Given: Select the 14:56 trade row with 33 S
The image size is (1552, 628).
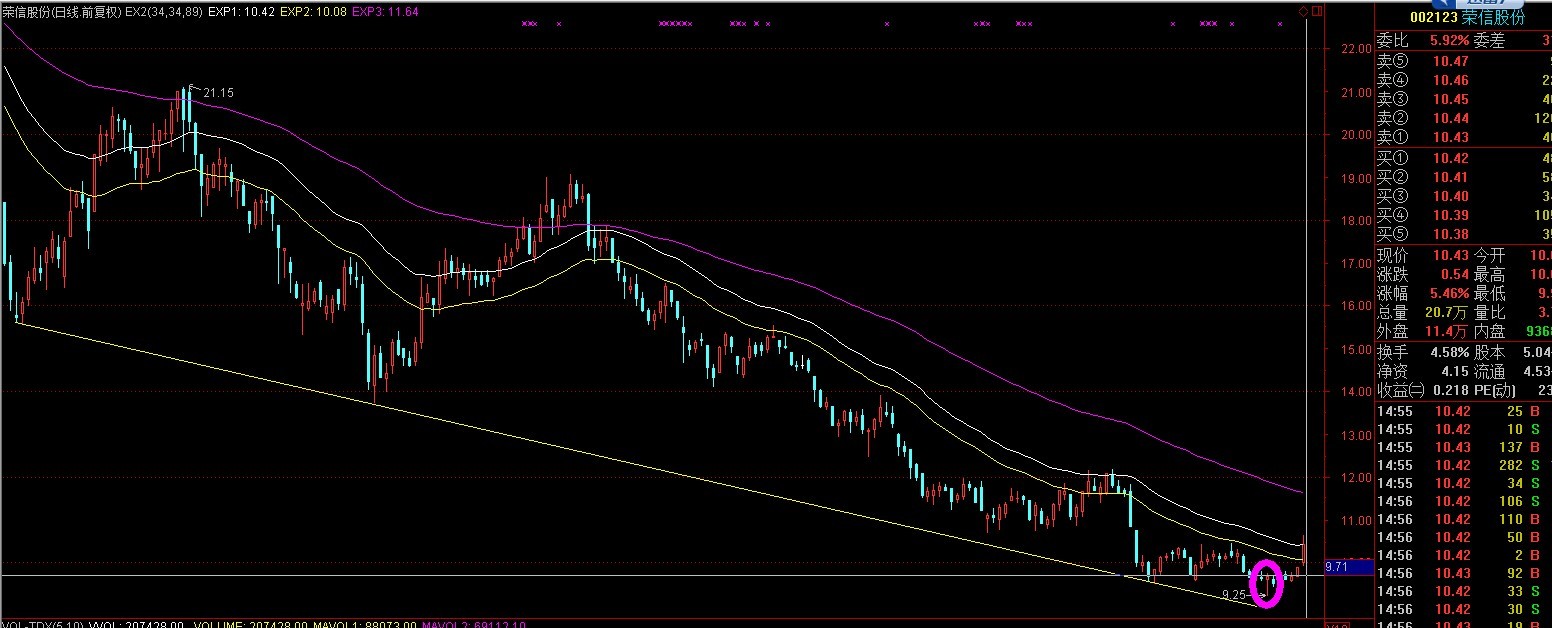Looking at the screenshot, I should 1464,591.
